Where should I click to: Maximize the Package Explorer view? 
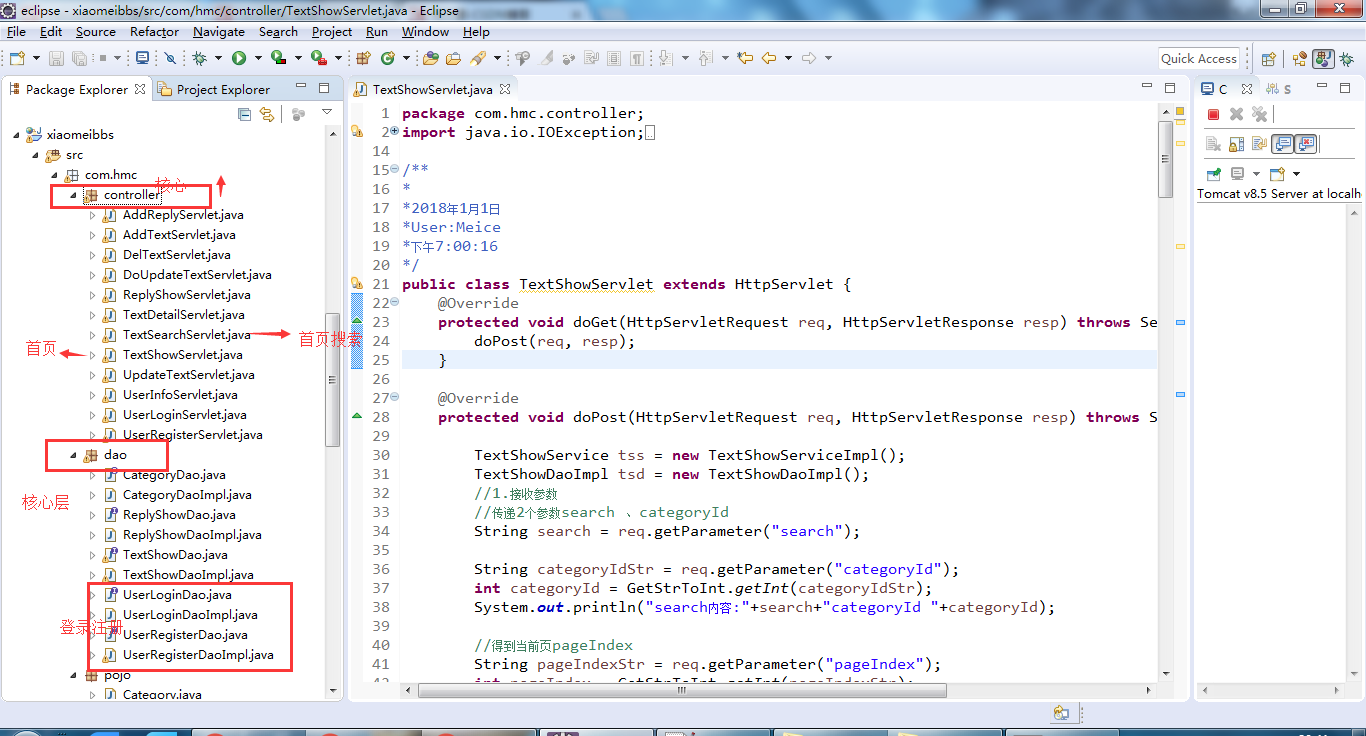pos(324,88)
